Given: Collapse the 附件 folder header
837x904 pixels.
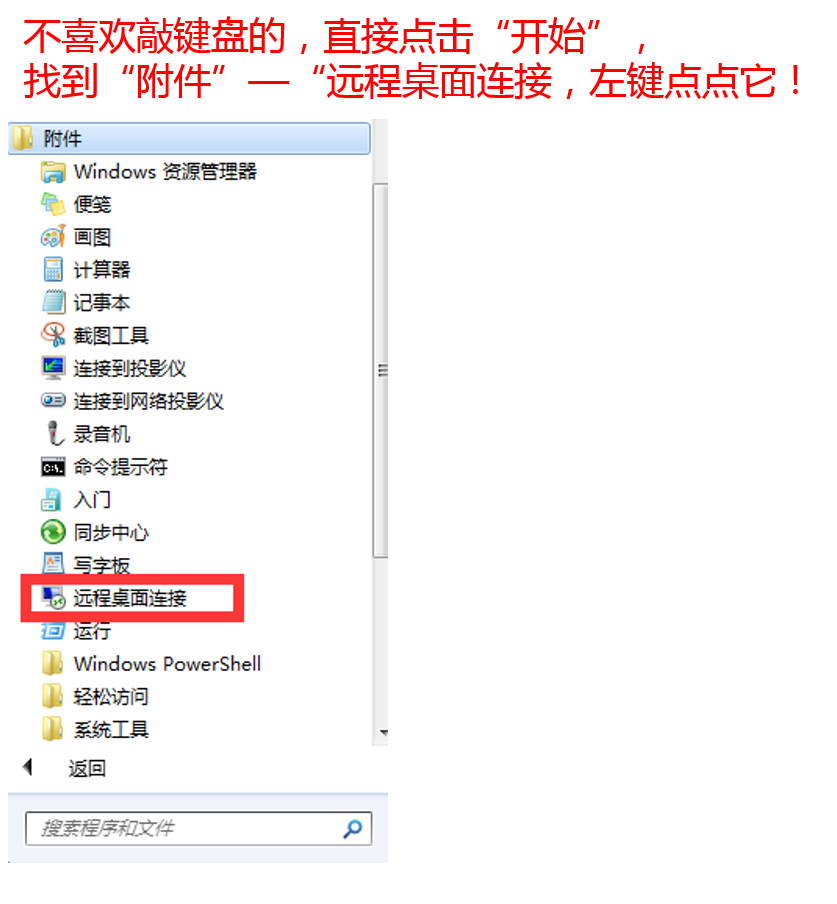Looking at the screenshot, I should tap(189, 138).
